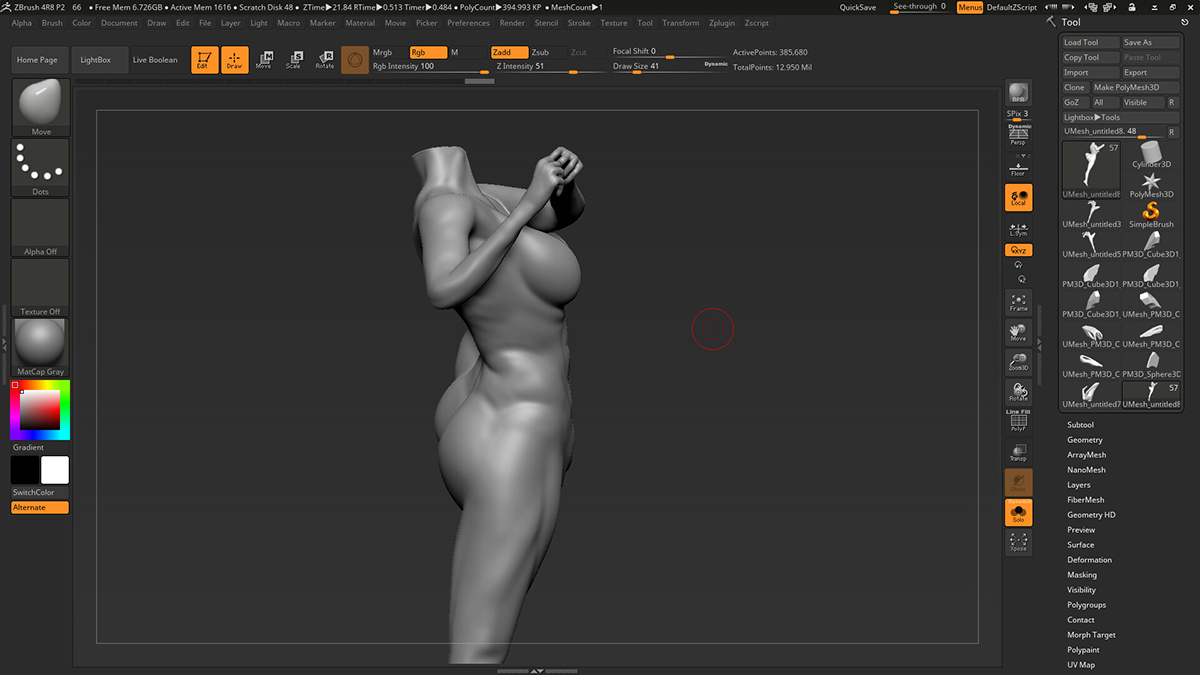Expand the Subtool palette section
Image resolution: width=1200 pixels, height=675 pixels.
pyautogui.click(x=1080, y=425)
